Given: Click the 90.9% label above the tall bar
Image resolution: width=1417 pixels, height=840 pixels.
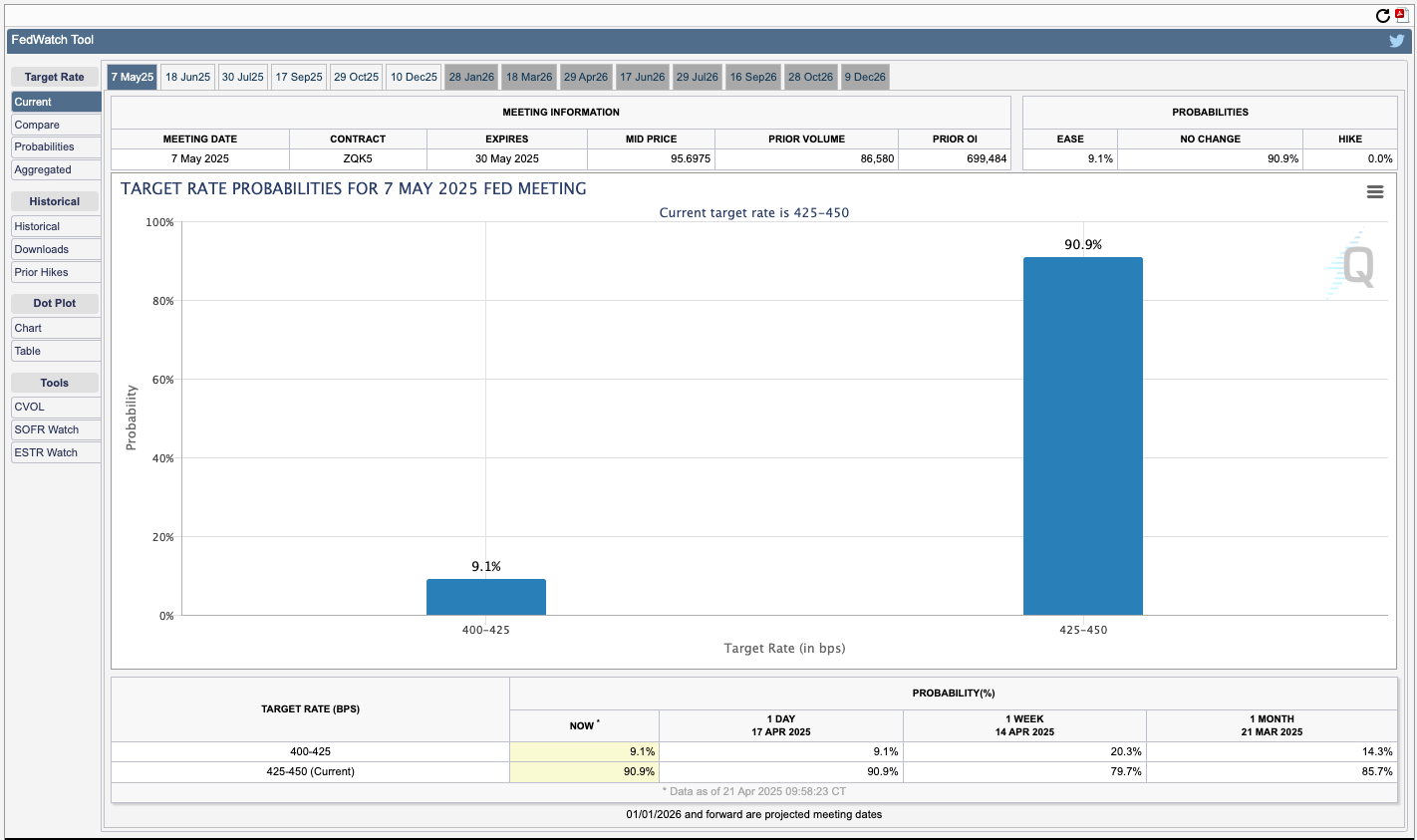Looking at the screenshot, I should tap(1083, 245).
